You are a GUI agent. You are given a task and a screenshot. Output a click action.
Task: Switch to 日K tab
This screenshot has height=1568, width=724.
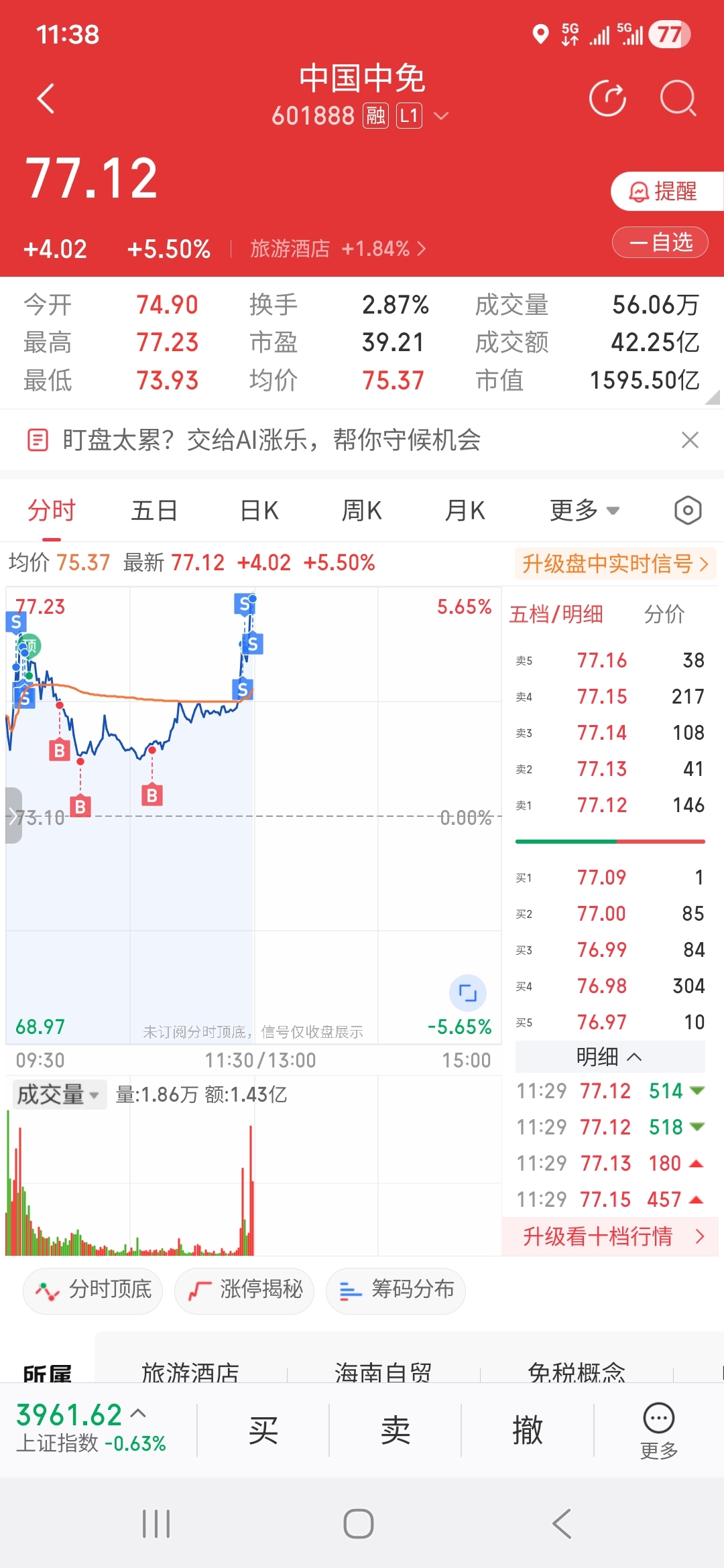click(259, 511)
